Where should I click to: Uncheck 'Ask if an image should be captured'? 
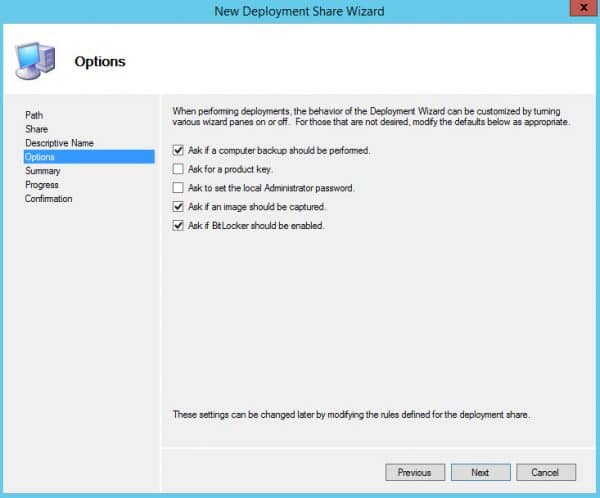(178, 207)
